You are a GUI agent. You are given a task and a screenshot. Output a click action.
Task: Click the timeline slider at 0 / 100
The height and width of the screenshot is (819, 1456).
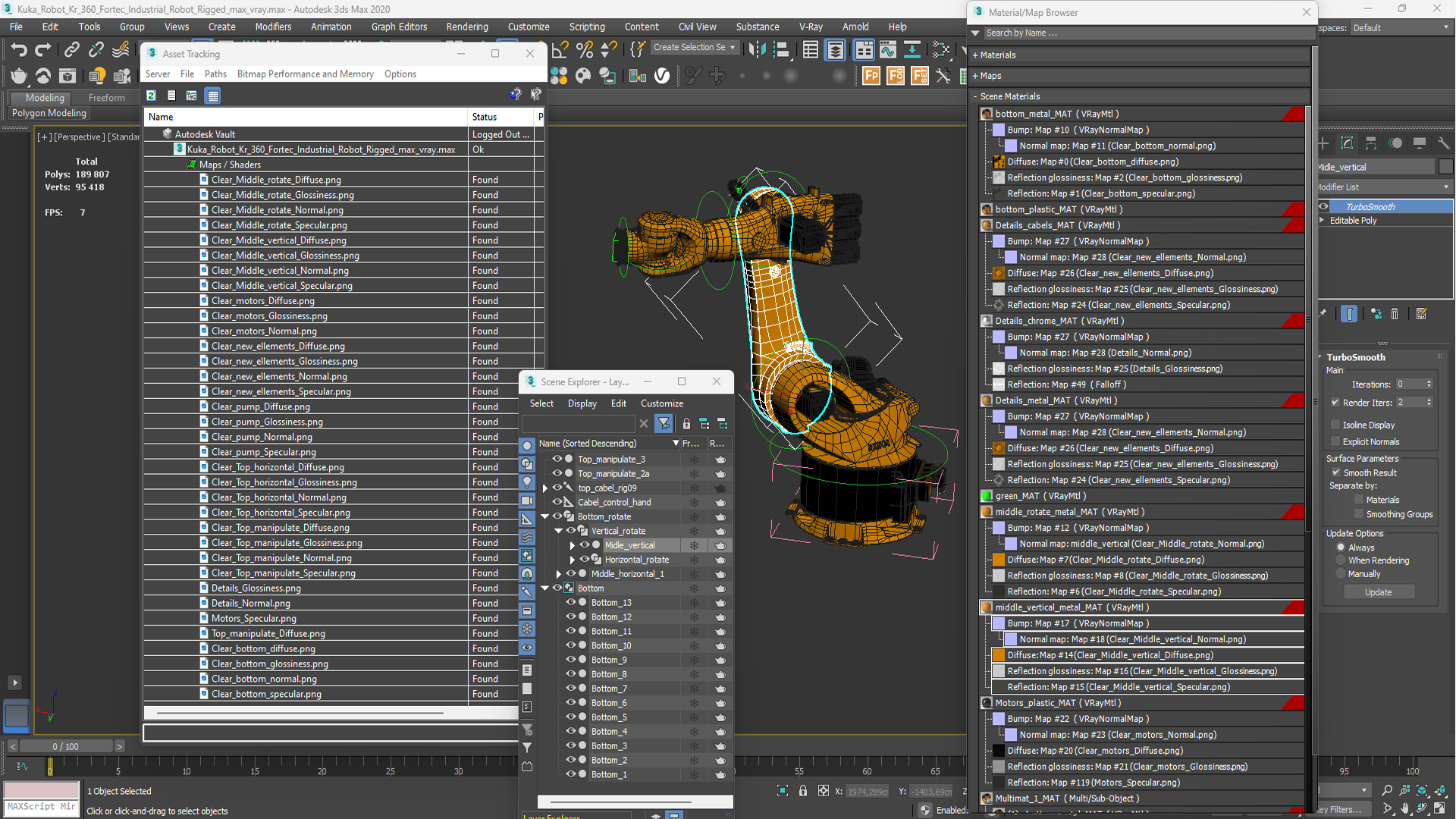[66, 746]
